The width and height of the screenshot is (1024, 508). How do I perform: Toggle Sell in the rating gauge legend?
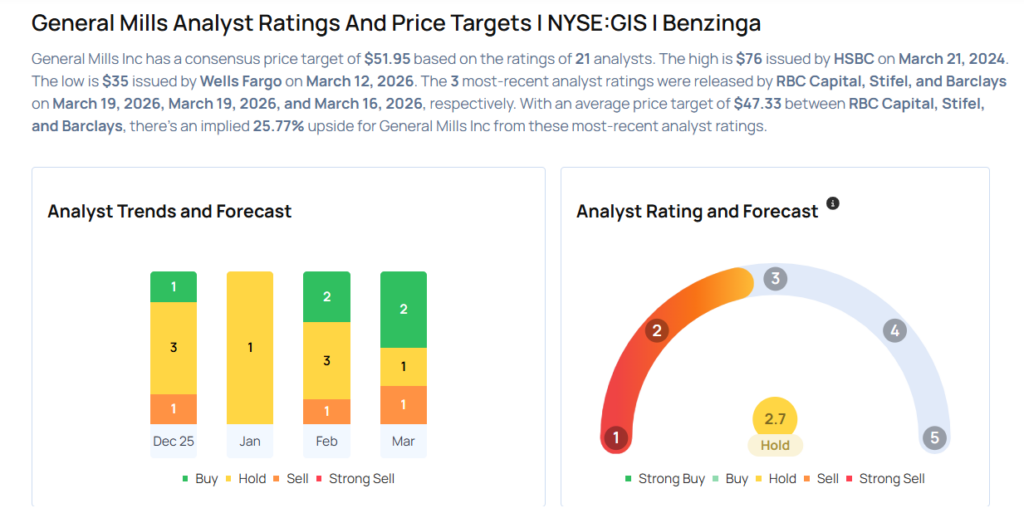click(x=820, y=479)
